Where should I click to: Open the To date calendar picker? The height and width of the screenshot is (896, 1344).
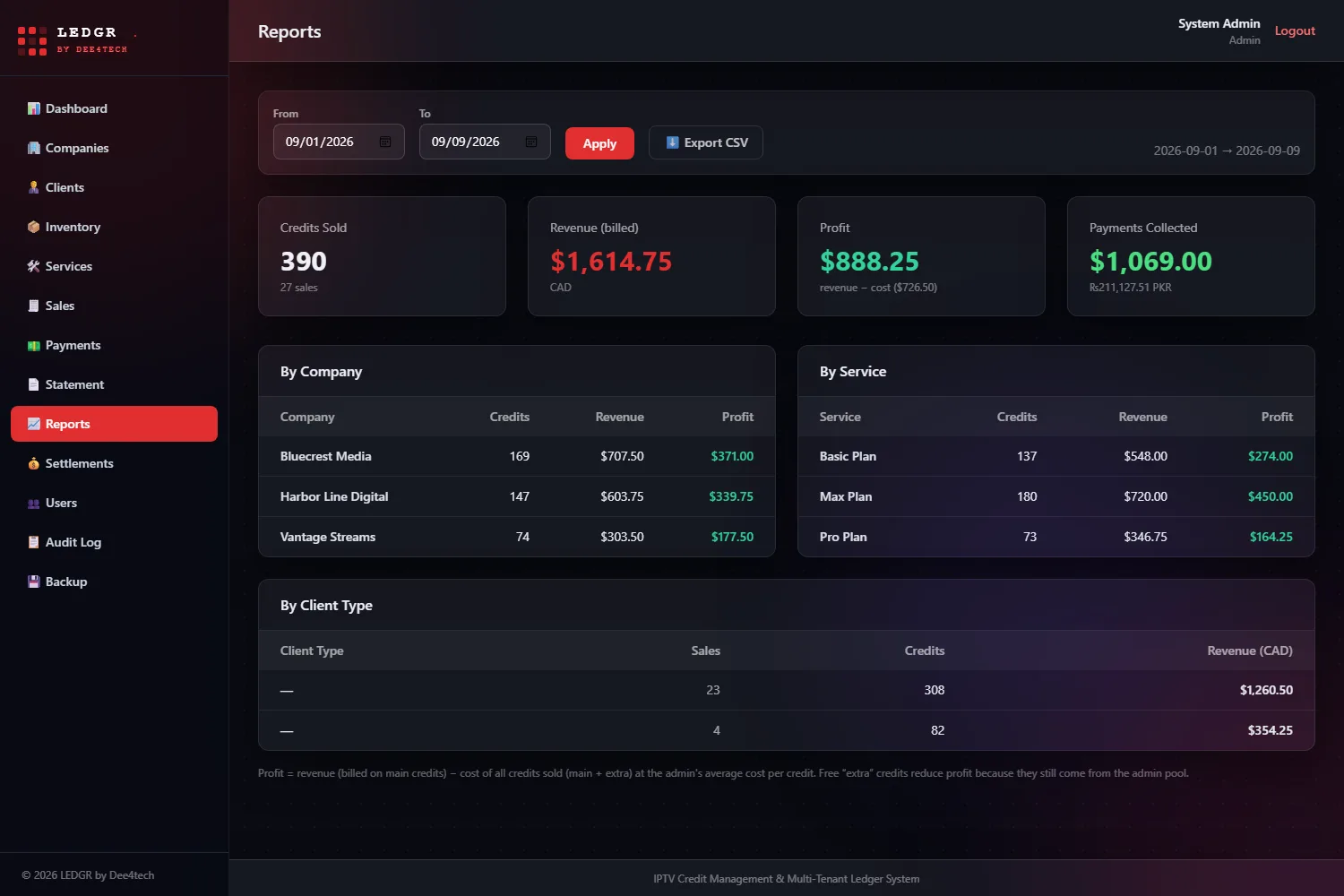click(531, 142)
